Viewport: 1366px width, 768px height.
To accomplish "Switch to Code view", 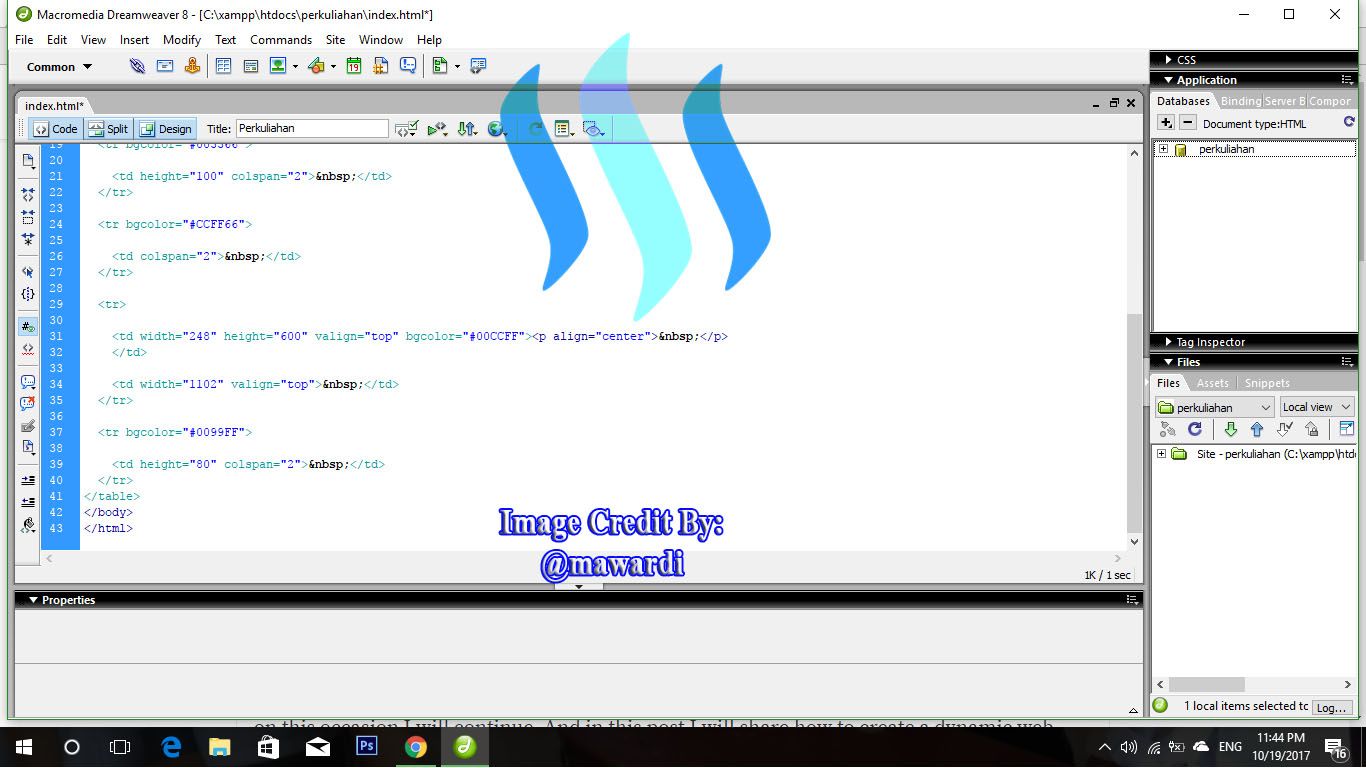I will click(55, 129).
